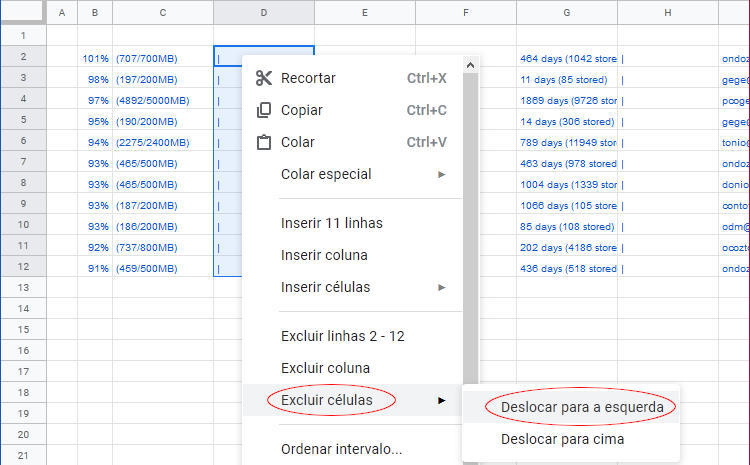Click cell 202 days (4186 stored)
Viewport: 750px width, 465px height.
567,247
